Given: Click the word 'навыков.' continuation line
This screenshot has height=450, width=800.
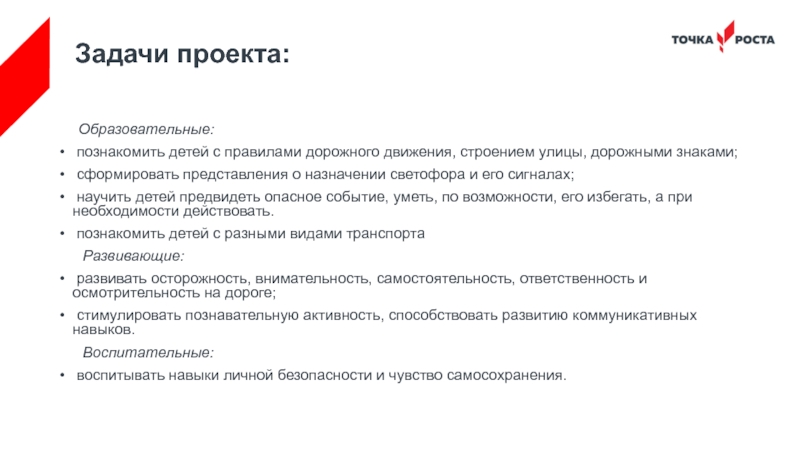Looking at the screenshot, I should [103, 331].
